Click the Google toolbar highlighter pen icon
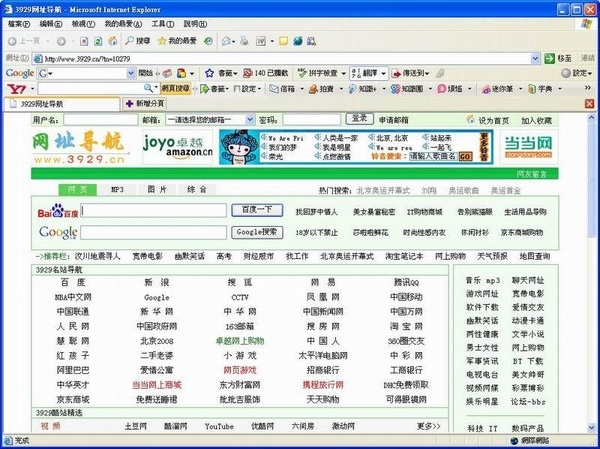Image resolution: width=600 pixels, height=449 pixels. tap(440, 72)
